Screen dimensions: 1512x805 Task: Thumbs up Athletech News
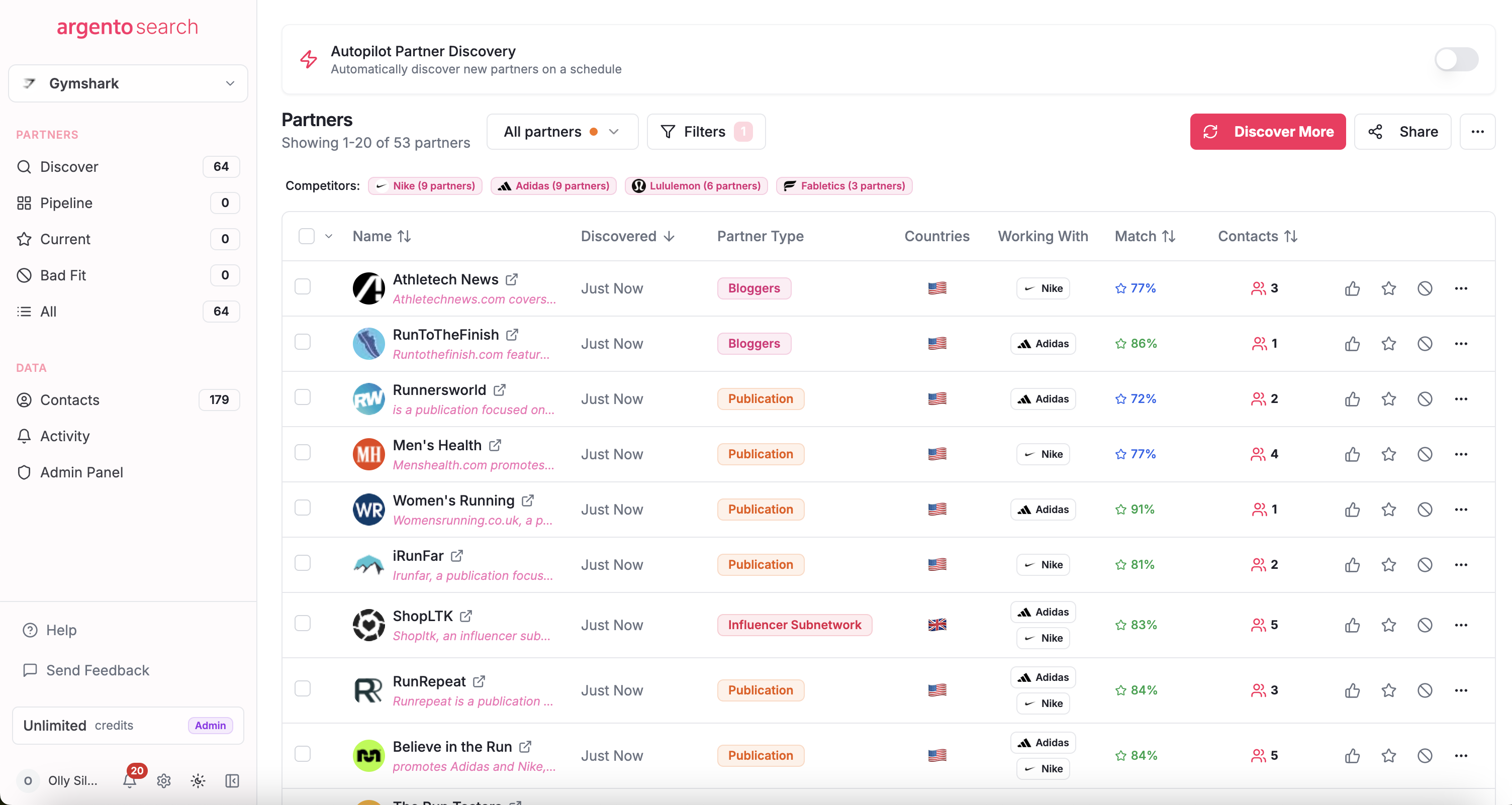(1352, 288)
